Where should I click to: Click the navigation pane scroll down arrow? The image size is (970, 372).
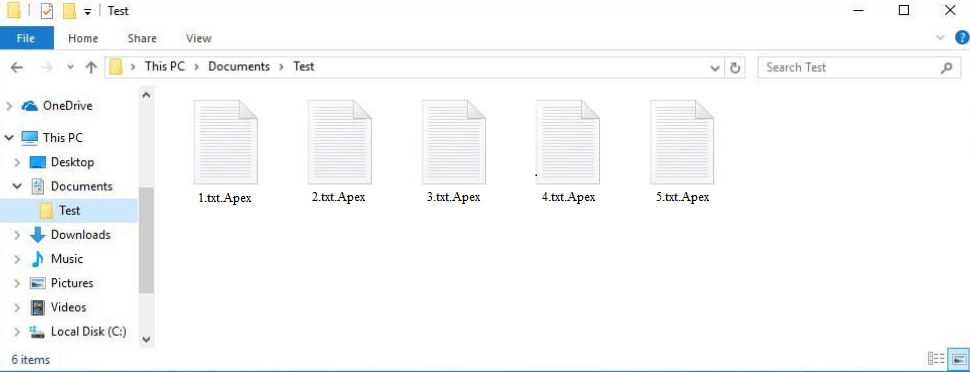[146, 339]
